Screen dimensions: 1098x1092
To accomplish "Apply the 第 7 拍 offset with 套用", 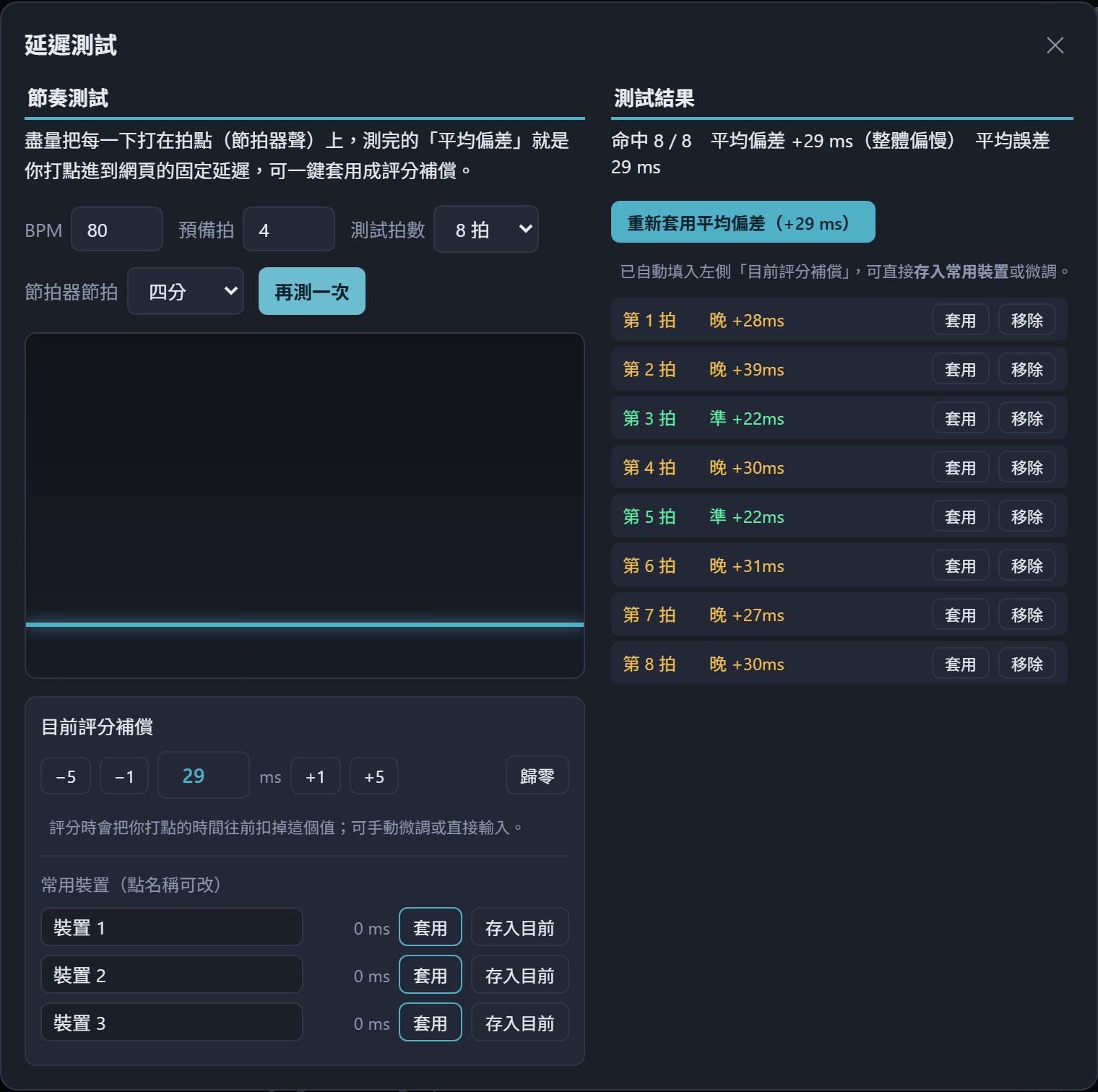I will coord(961,615).
